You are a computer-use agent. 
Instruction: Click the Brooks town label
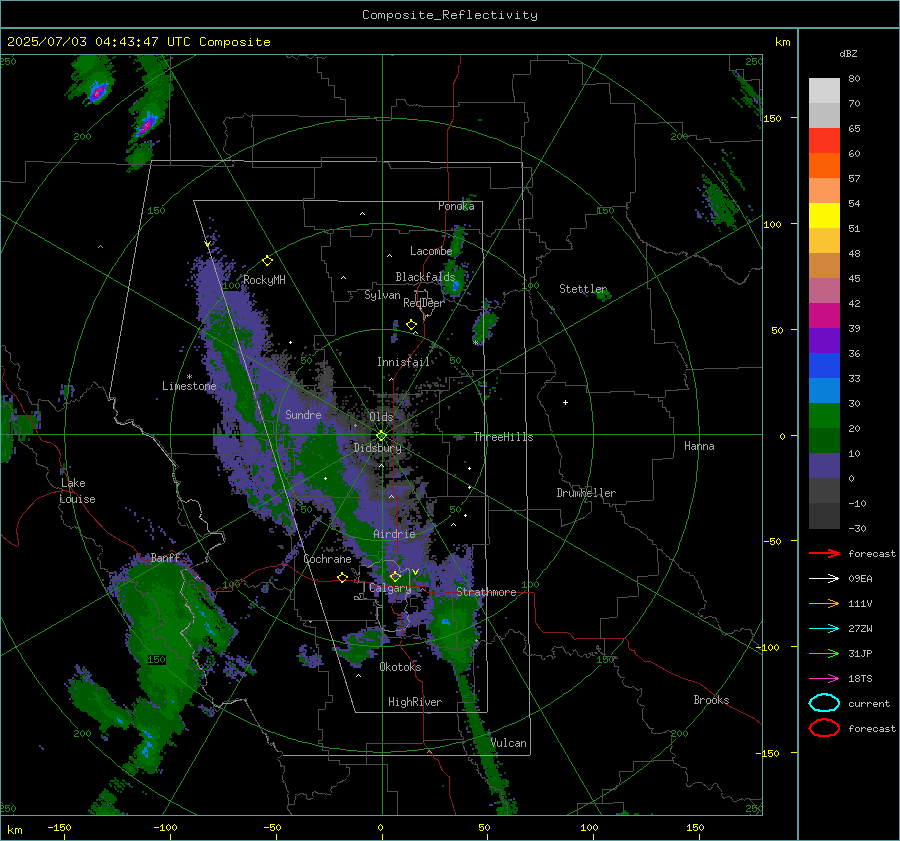[711, 700]
